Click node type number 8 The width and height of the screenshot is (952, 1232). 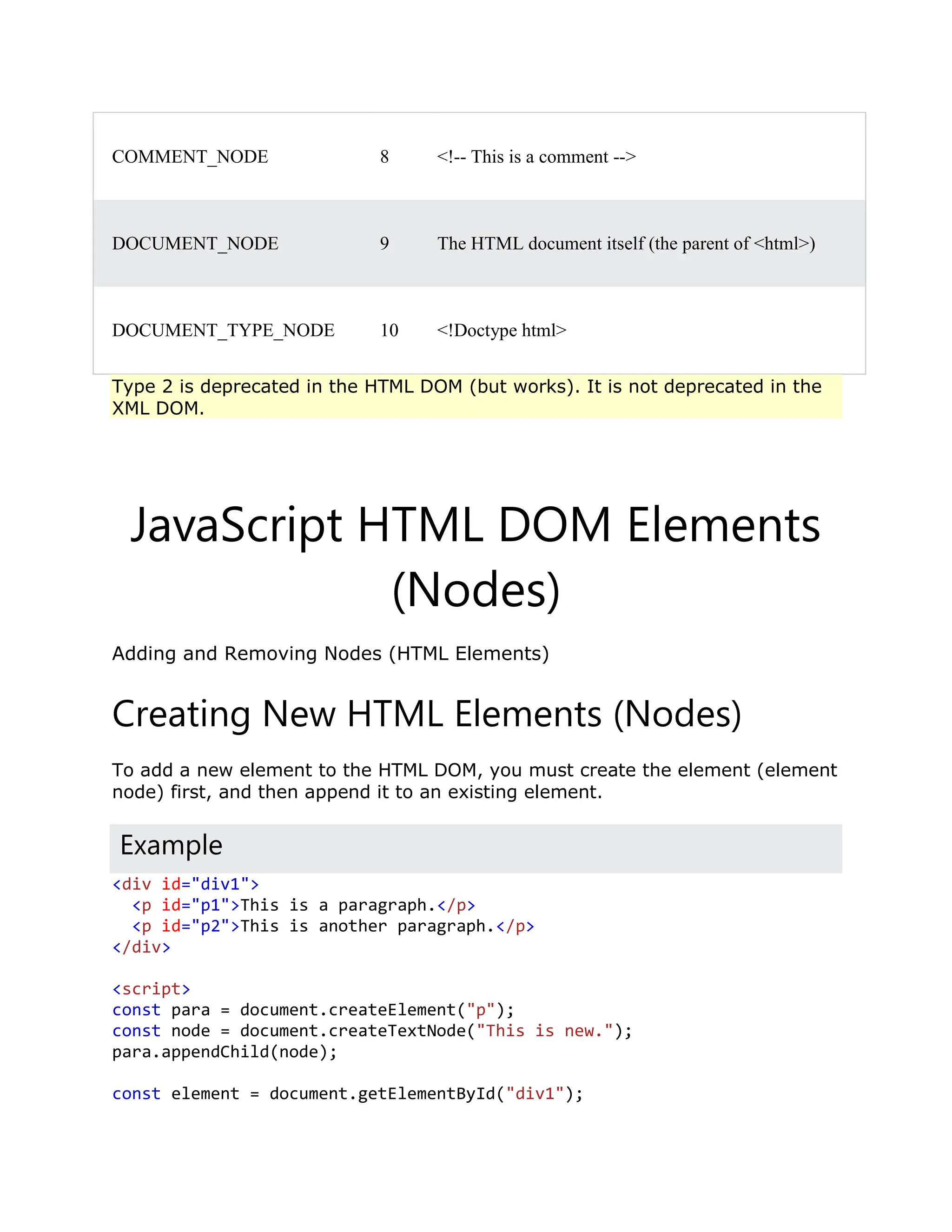(384, 157)
